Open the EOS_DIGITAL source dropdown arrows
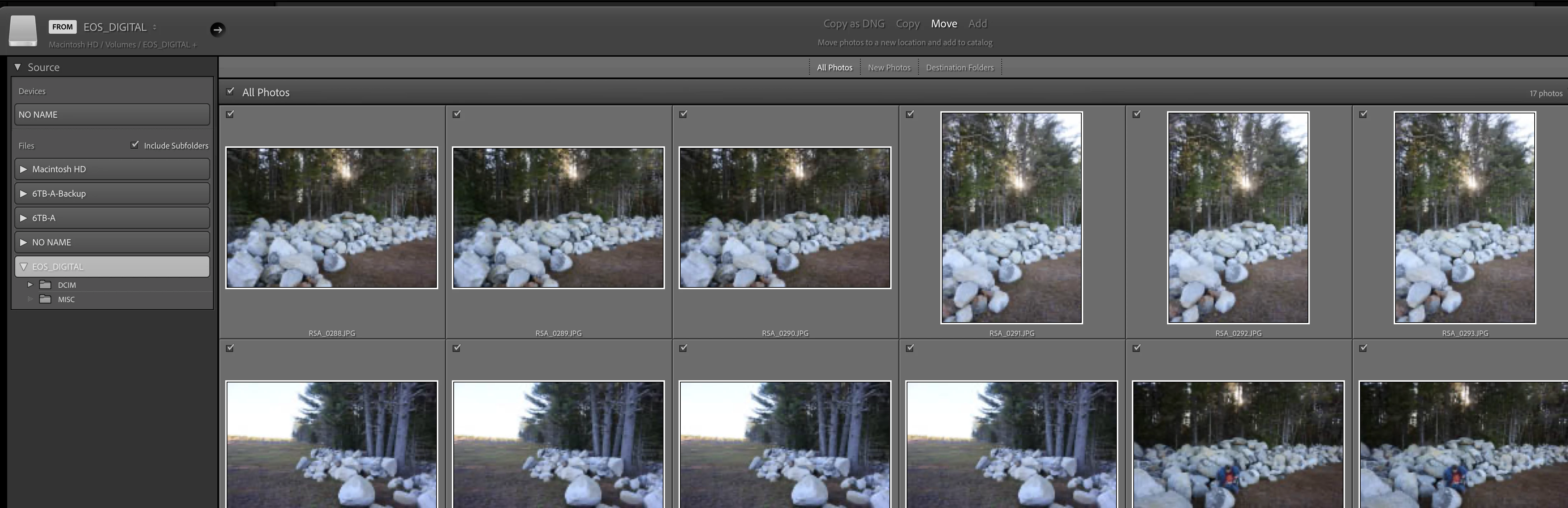The width and height of the screenshot is (1568, 508). 155,27
